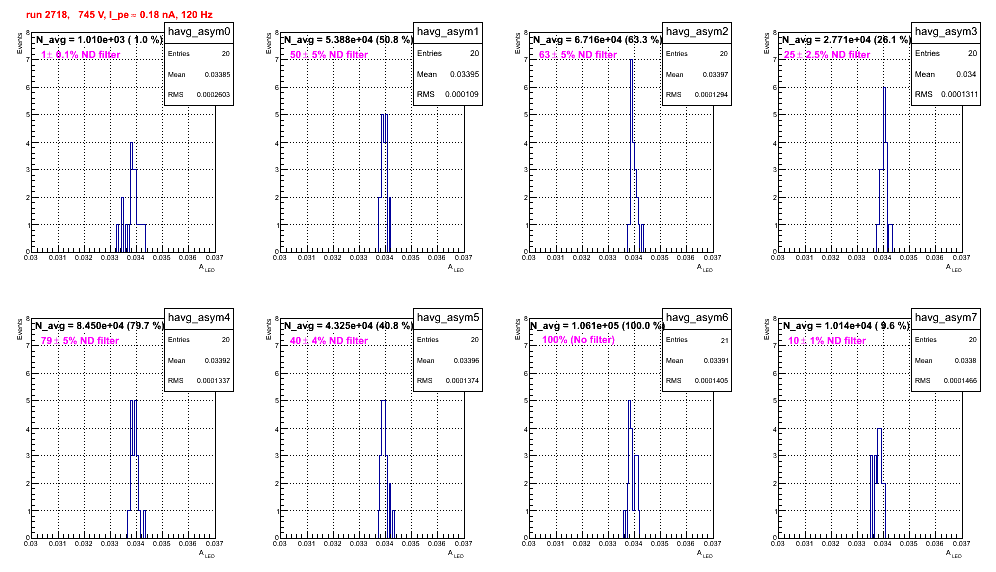
Task: Click Mean value 0.03392
Action: [217, 360]
